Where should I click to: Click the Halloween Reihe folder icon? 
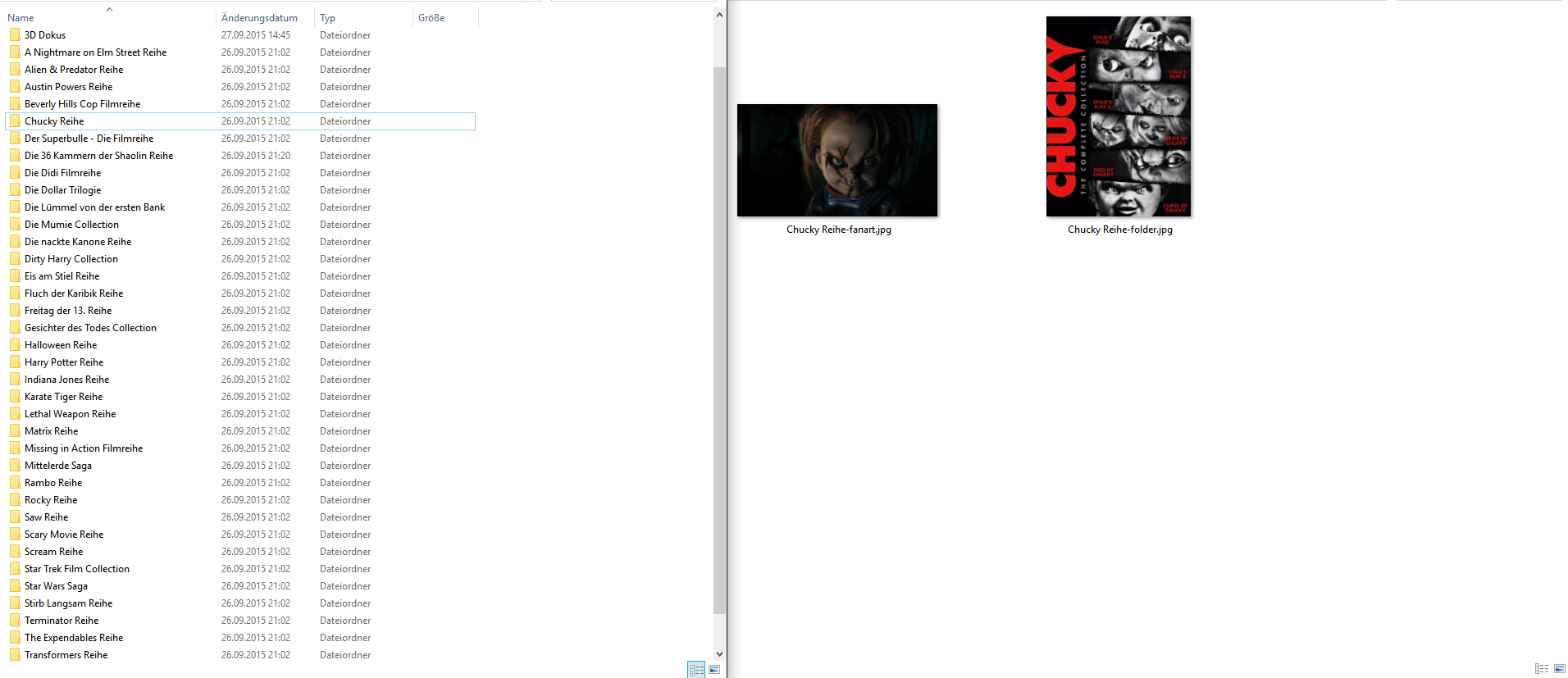tap(15, 345)
